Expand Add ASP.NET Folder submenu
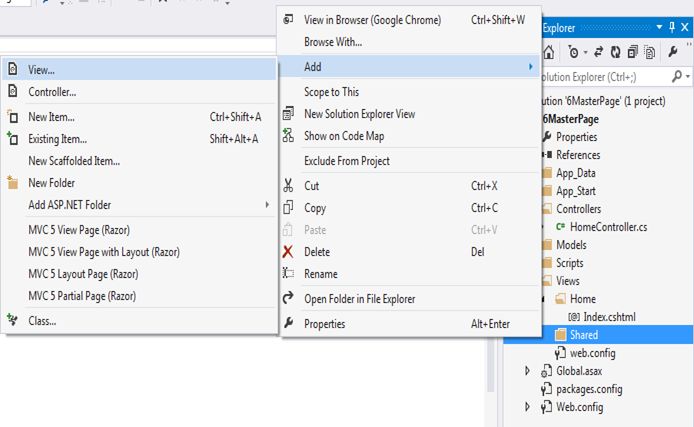This screenshot has width=694, height=427. click(x=140, y=205)
